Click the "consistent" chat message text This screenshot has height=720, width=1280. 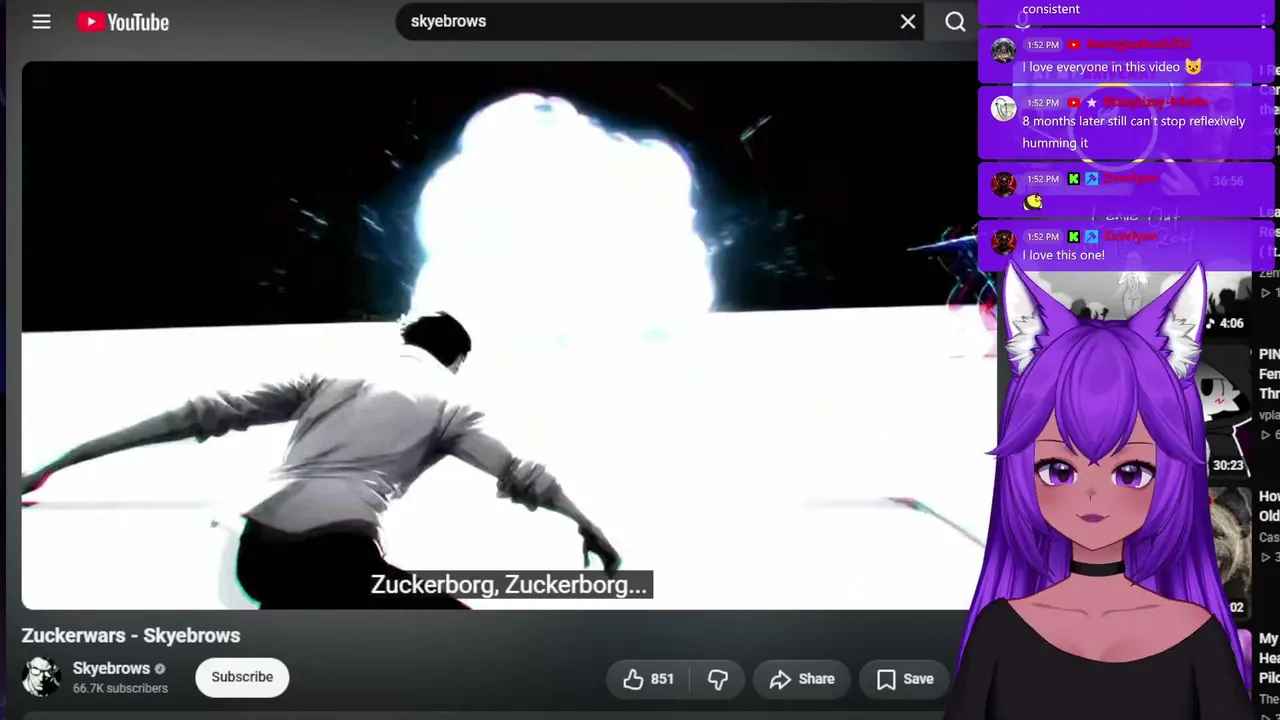click(x=1051, y=9)
